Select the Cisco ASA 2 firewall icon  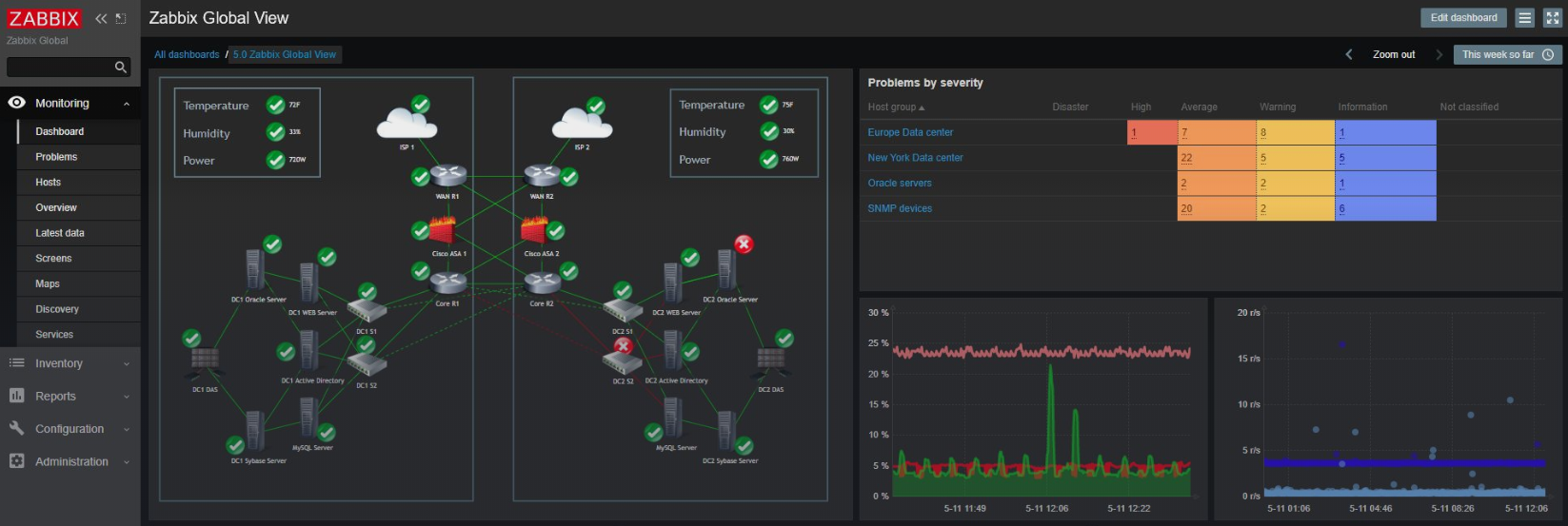click(x=535, y=230)
